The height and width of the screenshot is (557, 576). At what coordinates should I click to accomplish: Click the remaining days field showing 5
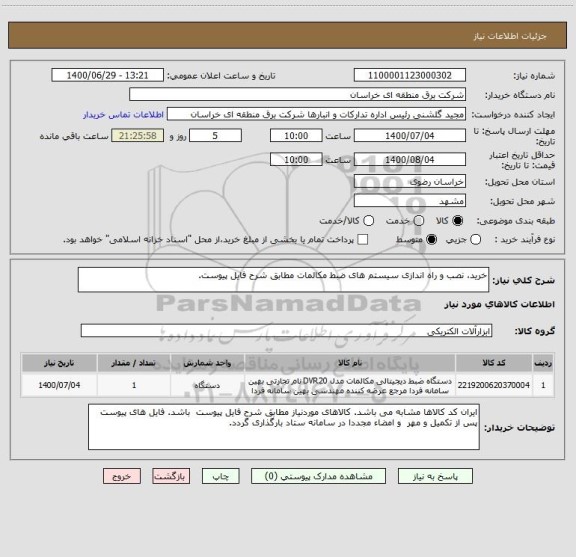(x=215, y=136)
